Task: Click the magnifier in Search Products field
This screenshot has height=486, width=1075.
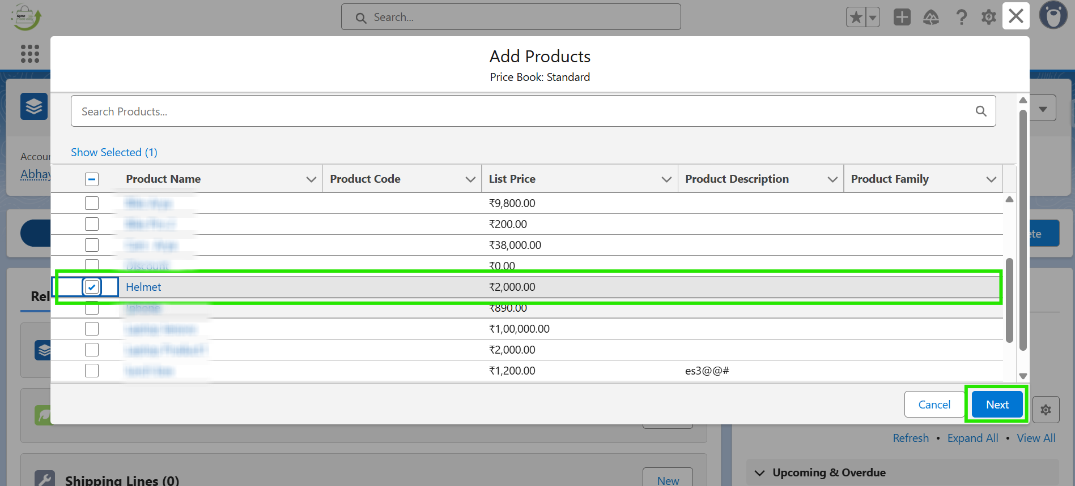Action: pyautogui.click(x=981, y=111)
